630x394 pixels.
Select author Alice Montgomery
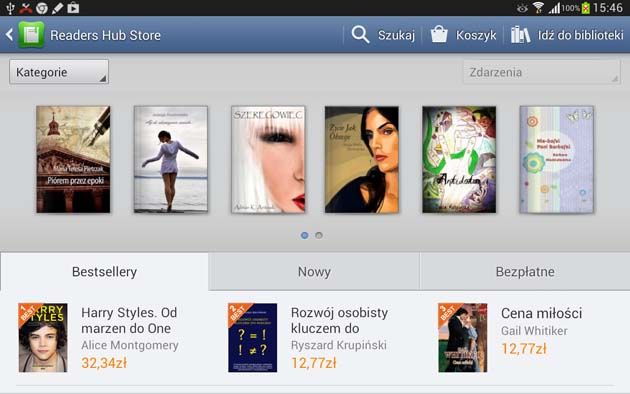[x=130, y=345]
